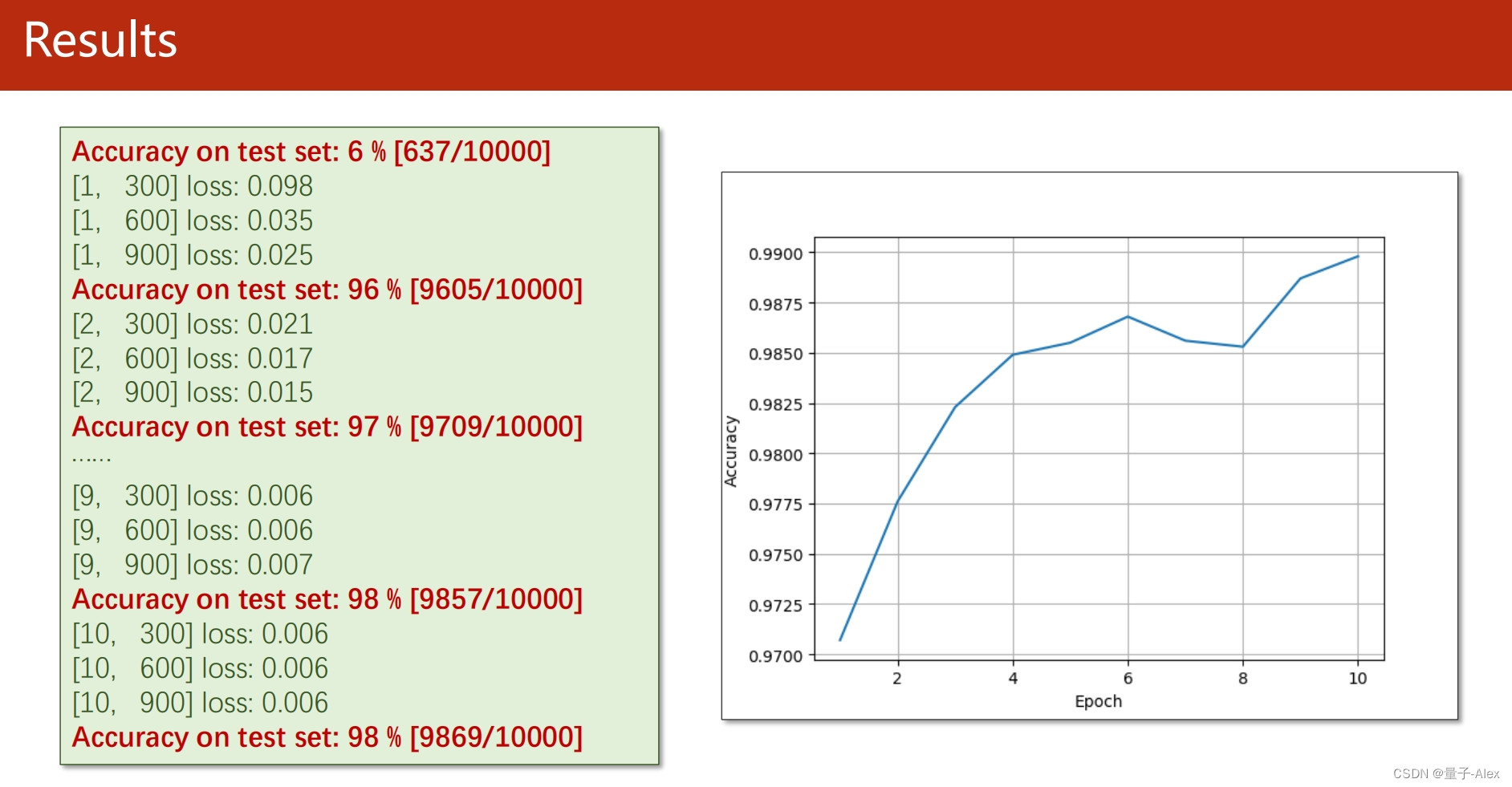Click x-axis tick label 4
The image size is (1512, 787).
[x=1013, y=679]
